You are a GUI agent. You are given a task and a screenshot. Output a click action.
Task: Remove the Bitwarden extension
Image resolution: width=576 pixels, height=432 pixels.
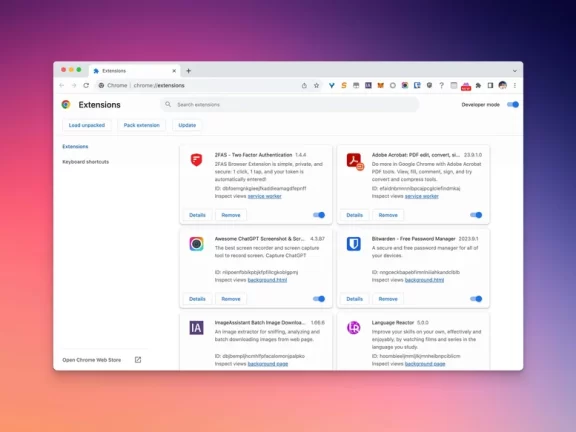point(388,299)
